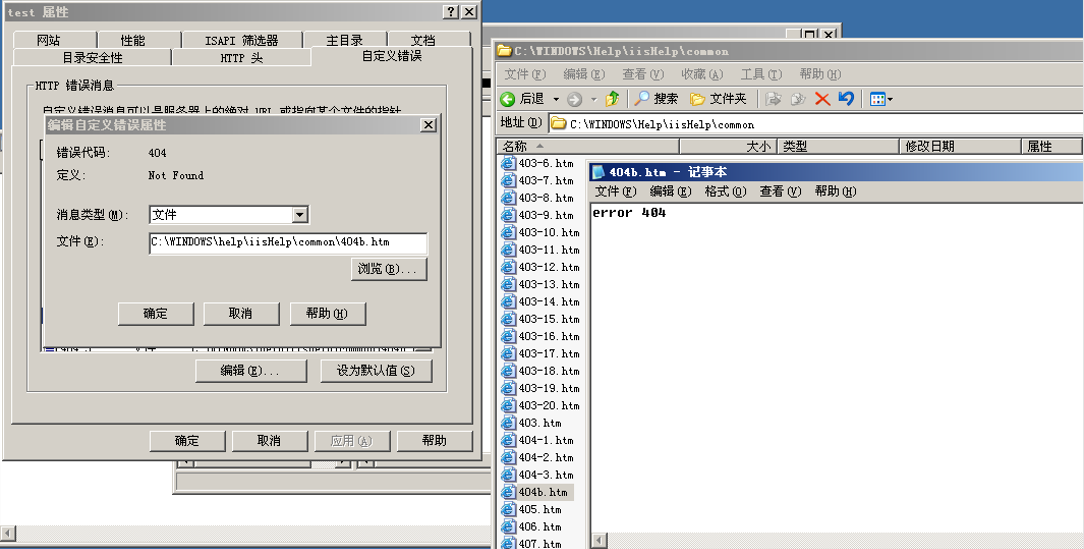Screen dimensions: 1084x549
Task: Open the Forward button history dropdown arrow
Action: (593, 100)
